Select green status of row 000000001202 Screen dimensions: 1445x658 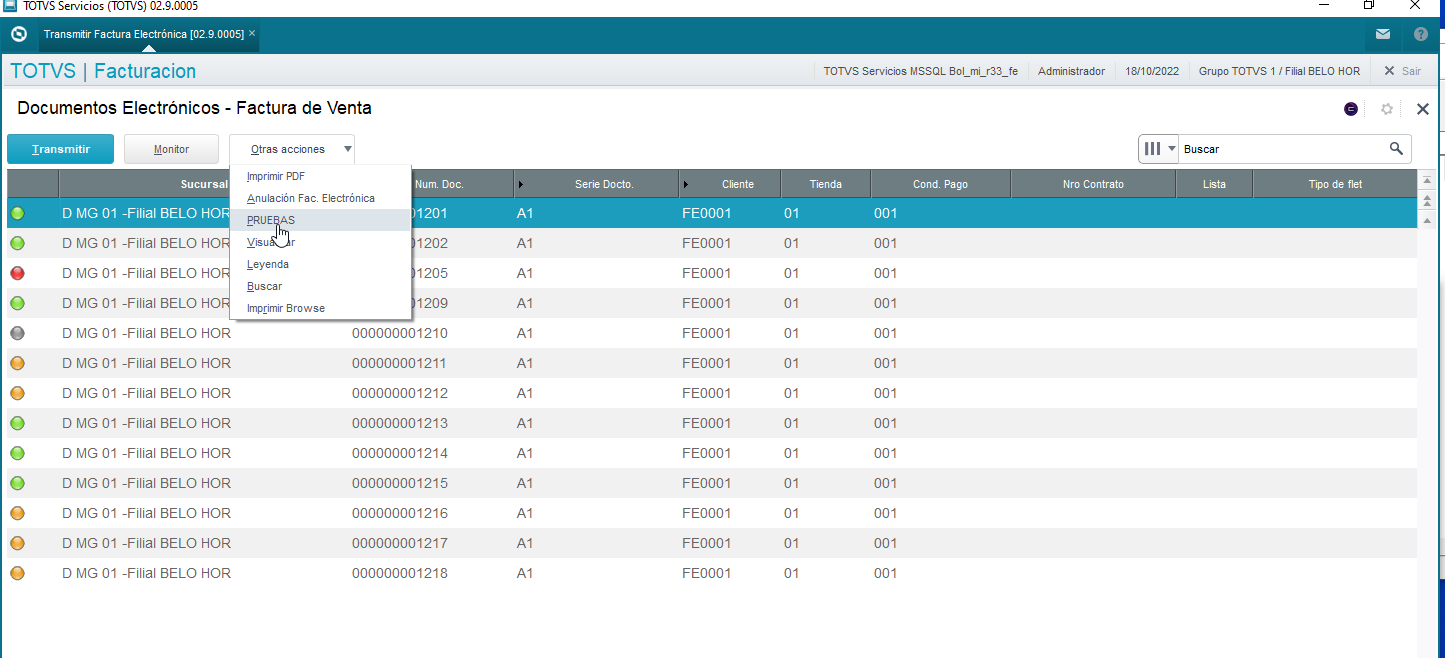coord(17,243)
